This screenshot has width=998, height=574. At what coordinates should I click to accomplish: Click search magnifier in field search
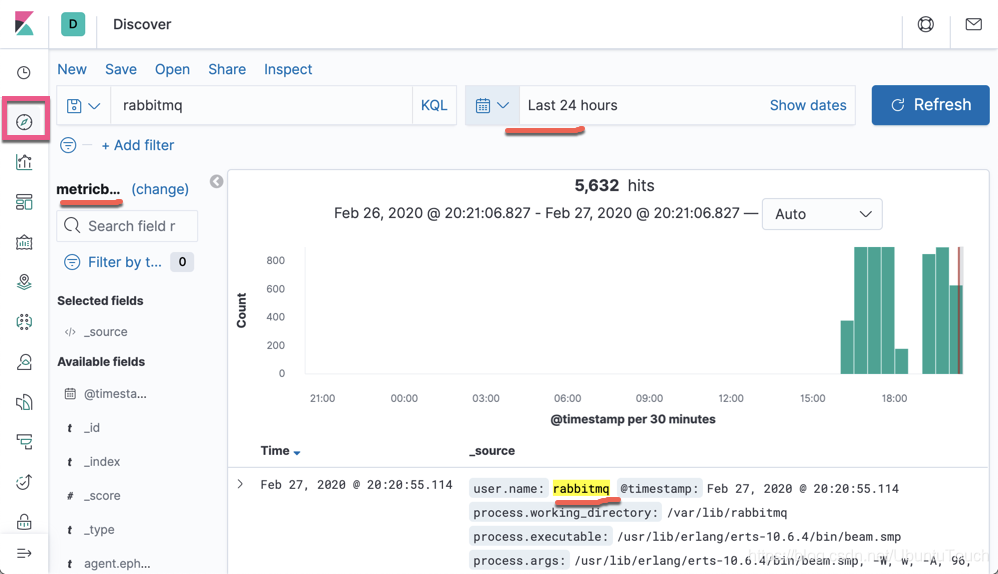tap(72, 226)
